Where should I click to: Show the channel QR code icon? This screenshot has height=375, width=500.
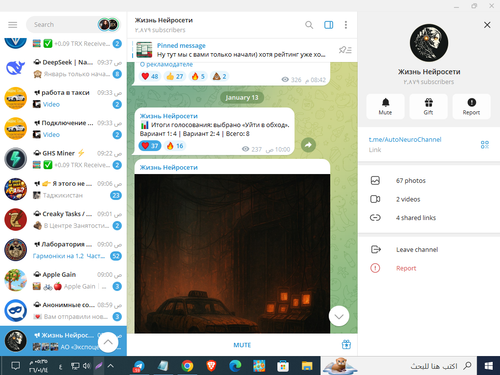coord(485,144)
